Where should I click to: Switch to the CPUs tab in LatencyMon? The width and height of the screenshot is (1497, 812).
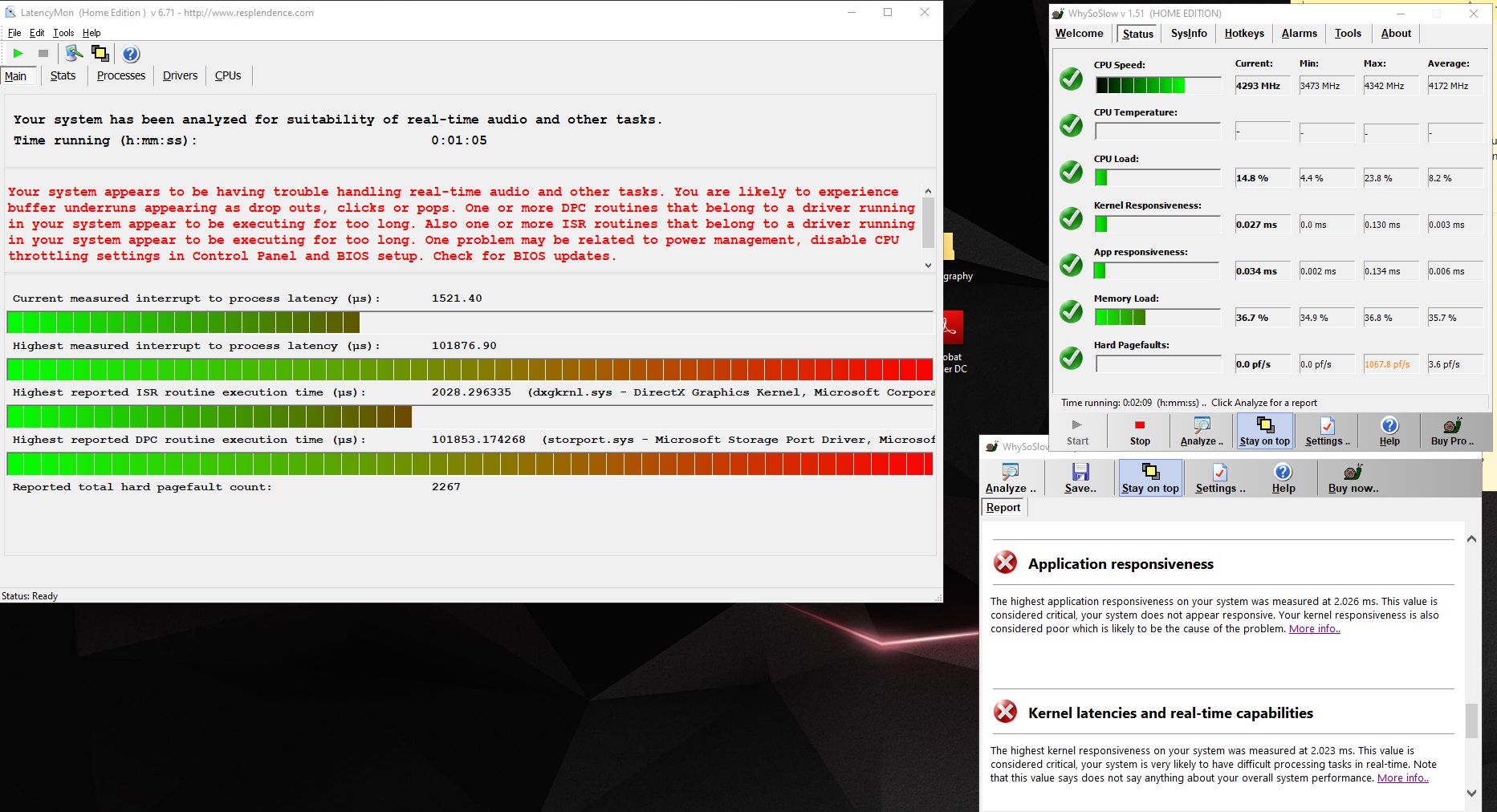tap(228, 75)
